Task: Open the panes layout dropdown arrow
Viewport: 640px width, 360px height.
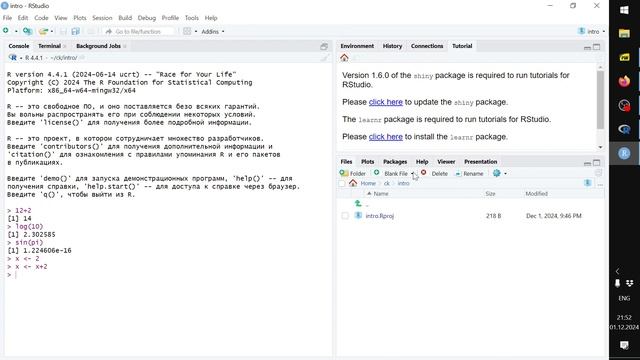Action: 196,31
